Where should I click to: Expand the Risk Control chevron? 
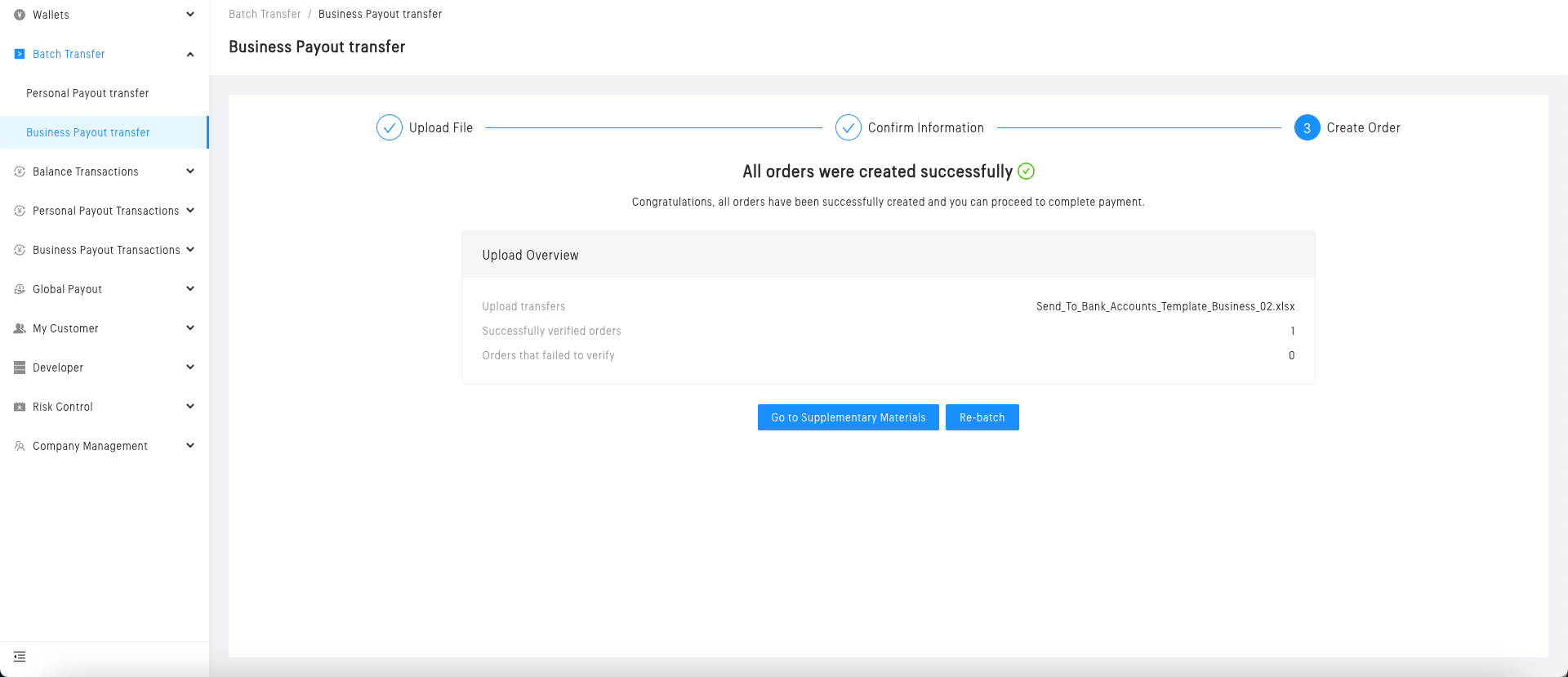(190, 407)
